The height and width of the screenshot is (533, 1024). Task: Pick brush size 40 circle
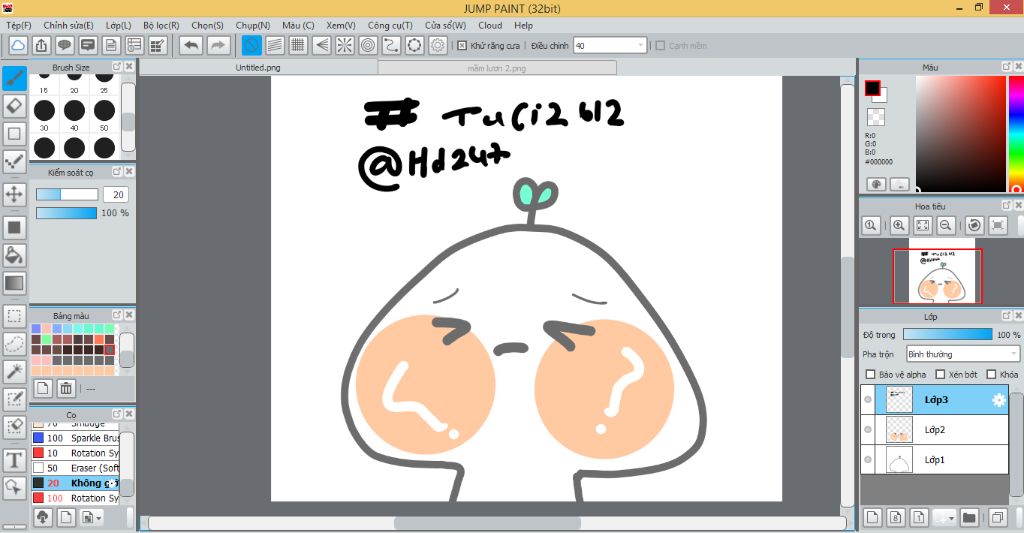coord(74,110)
